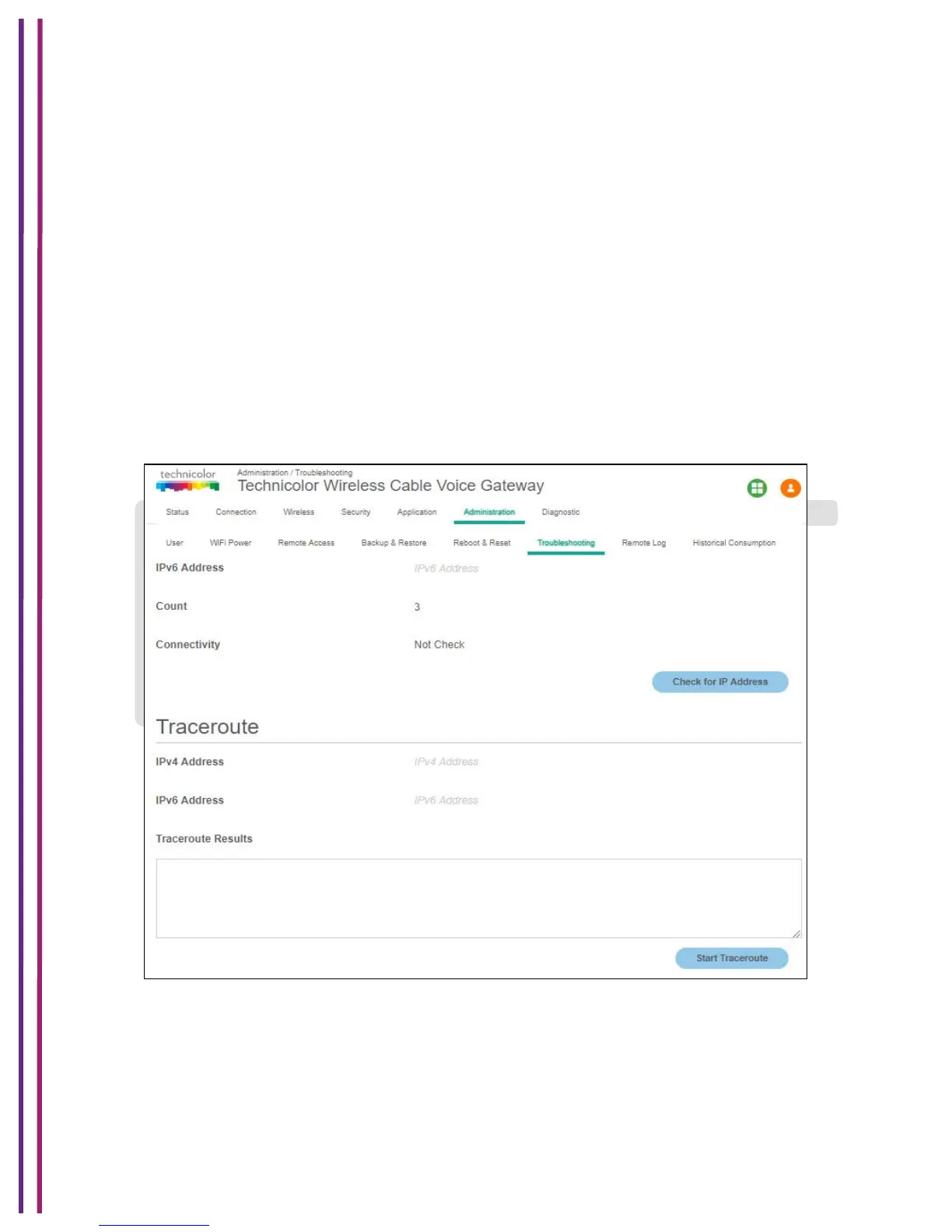Screen dimensions: 952x1232
Task: Open the Remote Log sub-tab
Action: 644,543
